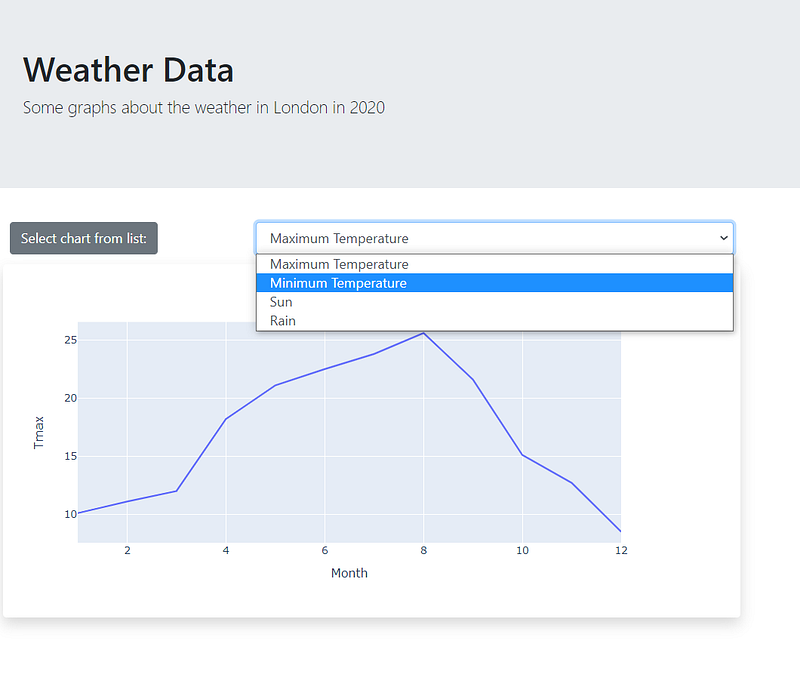800x687 pixels.
Task: Click the x-axis tick label 2
Action: tap(127, 550)
